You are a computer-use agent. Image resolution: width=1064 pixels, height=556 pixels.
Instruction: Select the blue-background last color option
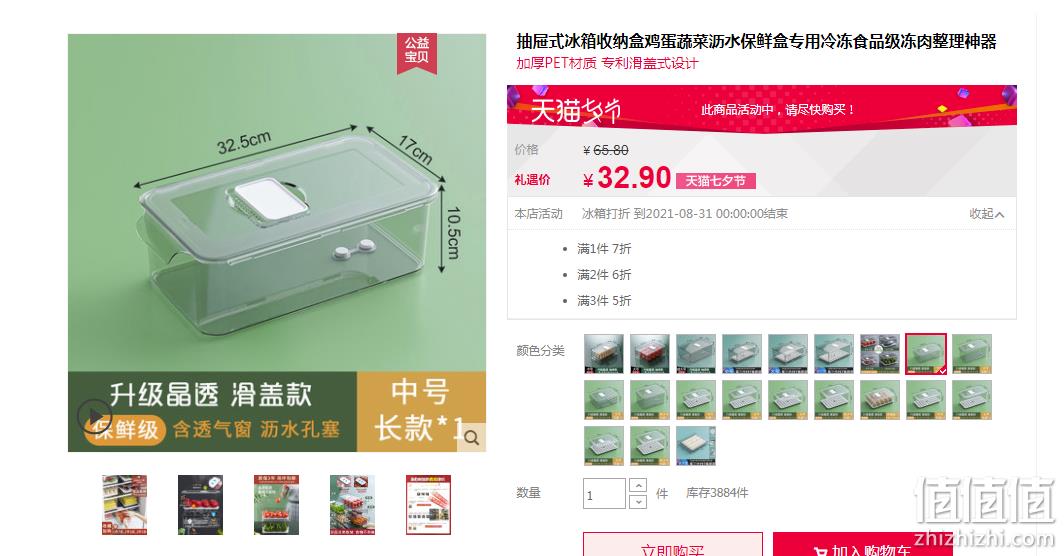pos(696,446)
